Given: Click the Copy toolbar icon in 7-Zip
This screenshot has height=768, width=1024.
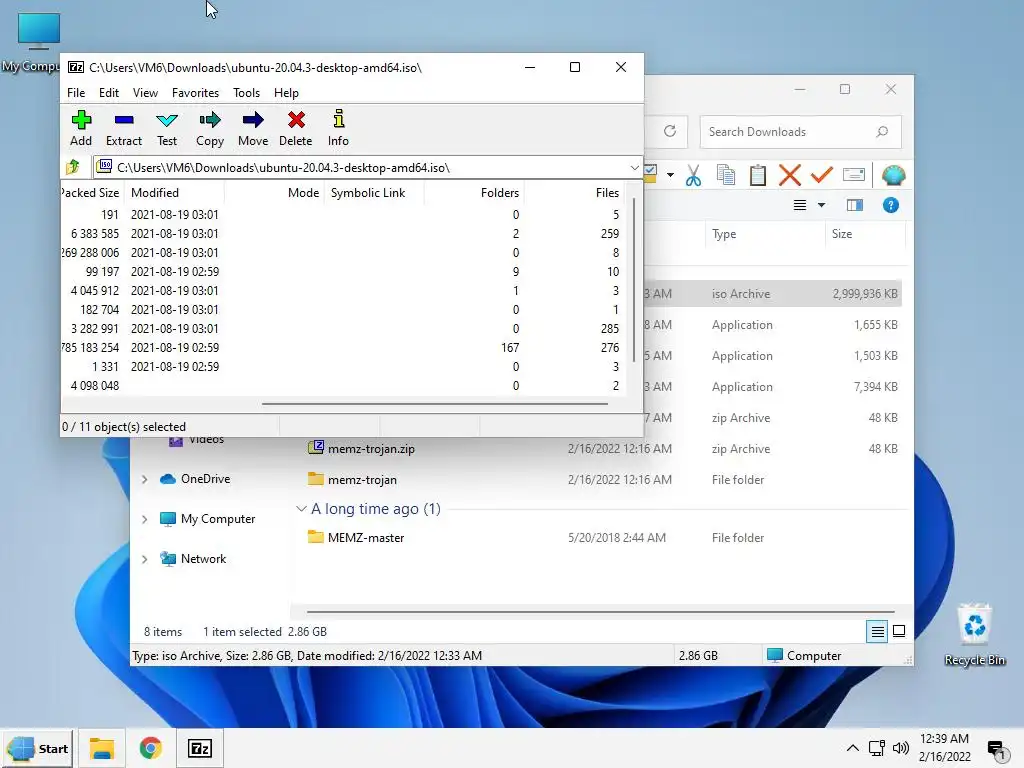Looking at the screenshot, I should point(210,128).
